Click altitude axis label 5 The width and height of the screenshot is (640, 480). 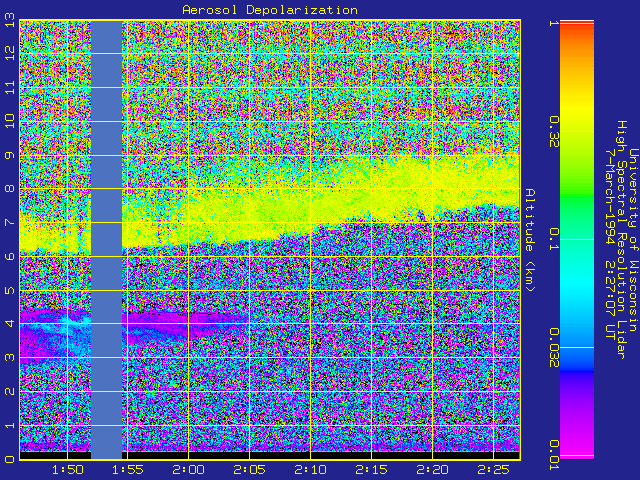tap(10, 290)
